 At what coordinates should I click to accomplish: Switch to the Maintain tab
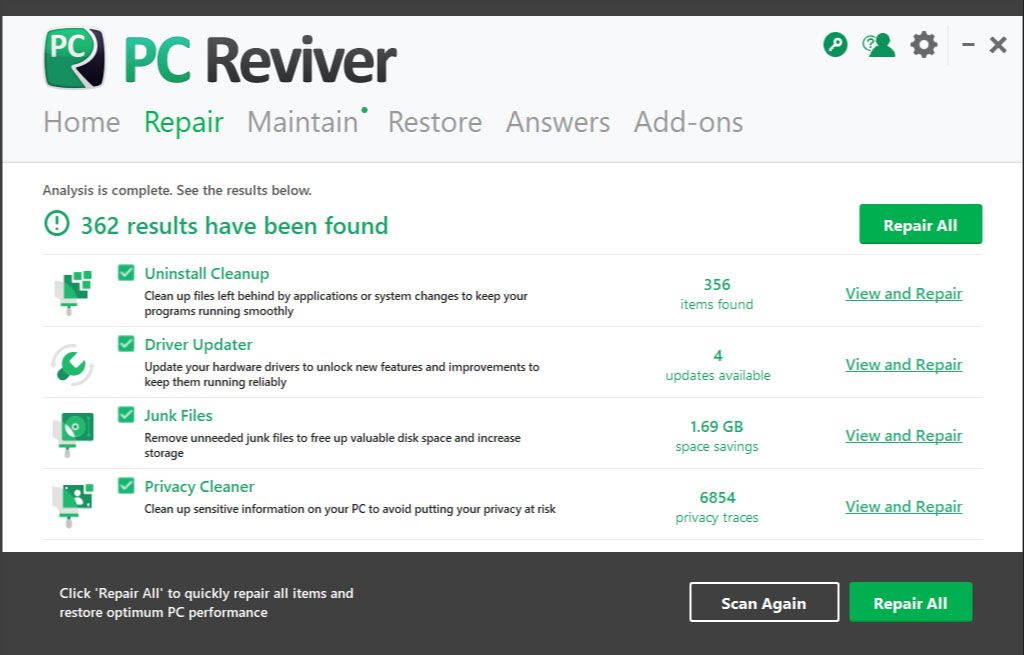tap(302, 122)
